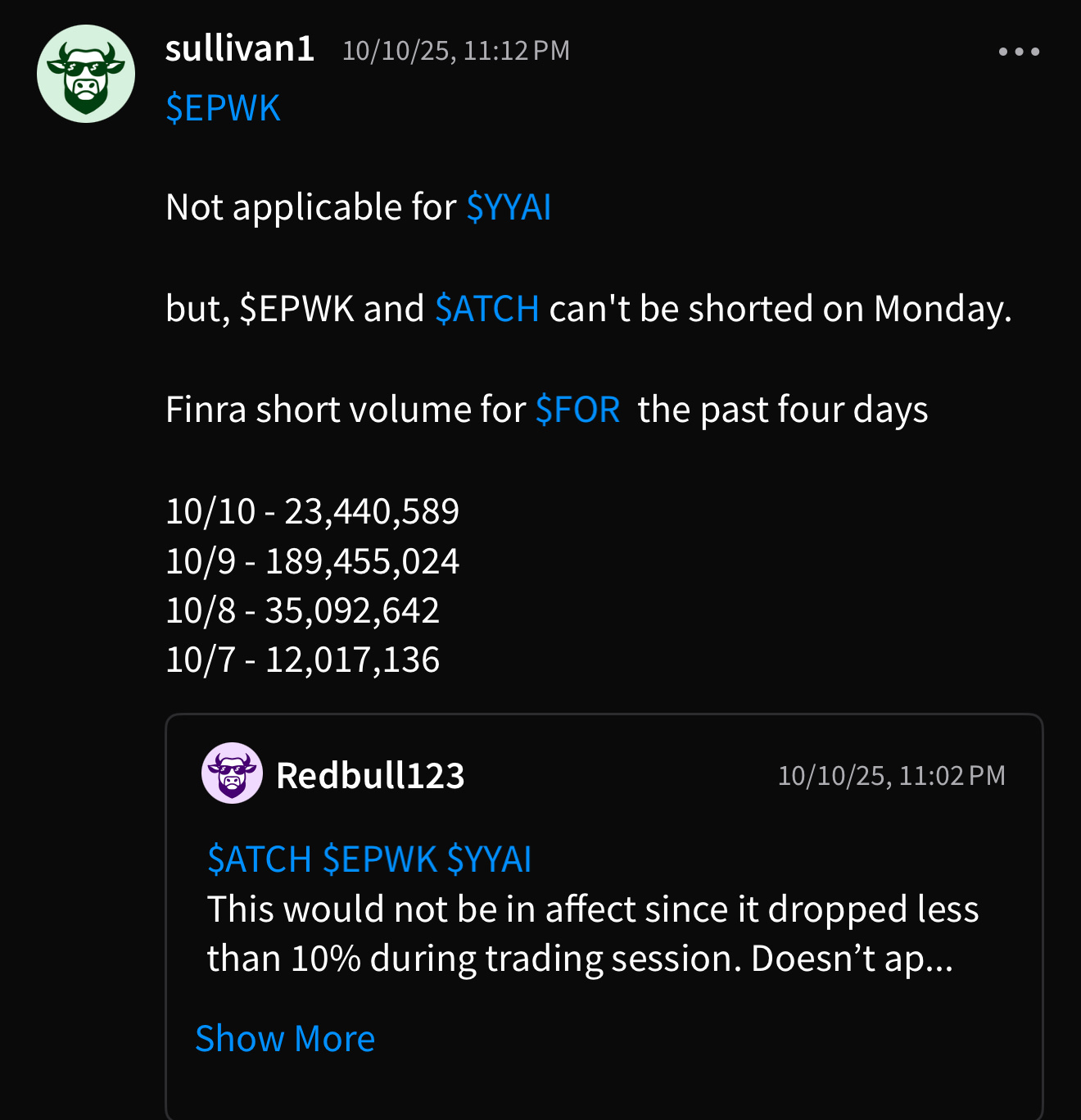Open the sullivan1 username profile

[240, 49]
